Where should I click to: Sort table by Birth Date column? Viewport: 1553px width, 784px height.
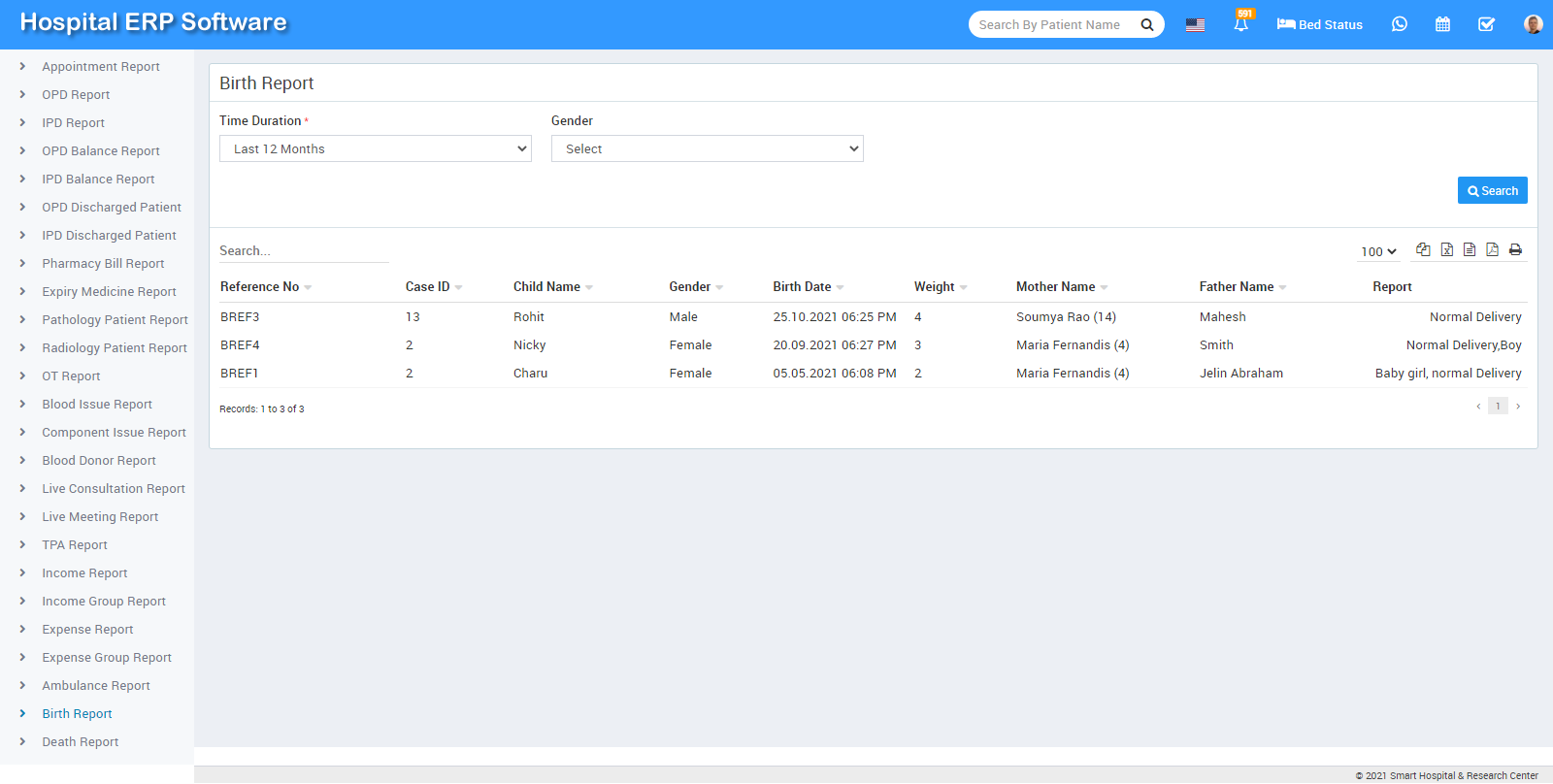tap(802, 287)
